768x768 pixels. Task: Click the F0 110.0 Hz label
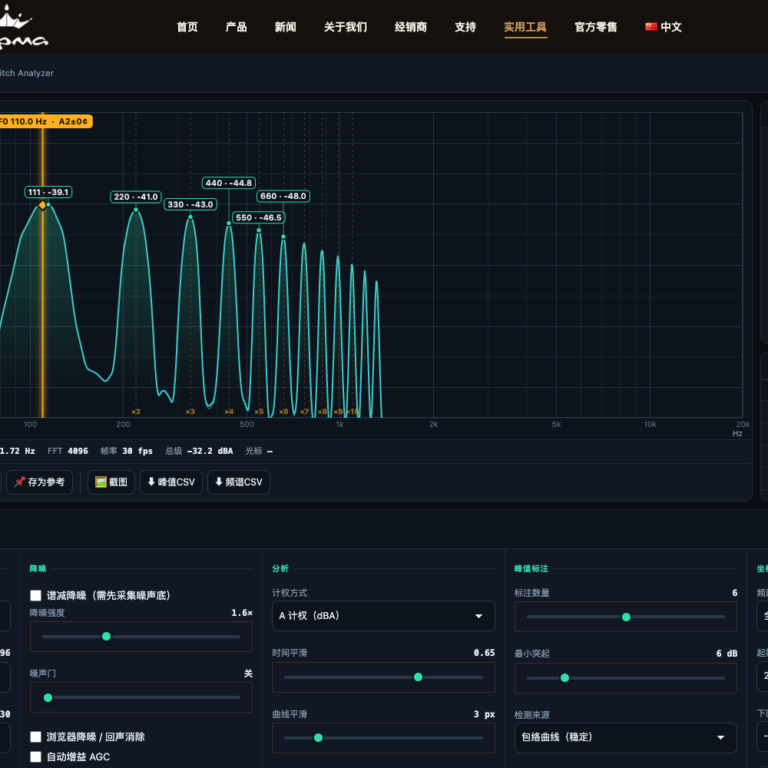coord(45,121)
